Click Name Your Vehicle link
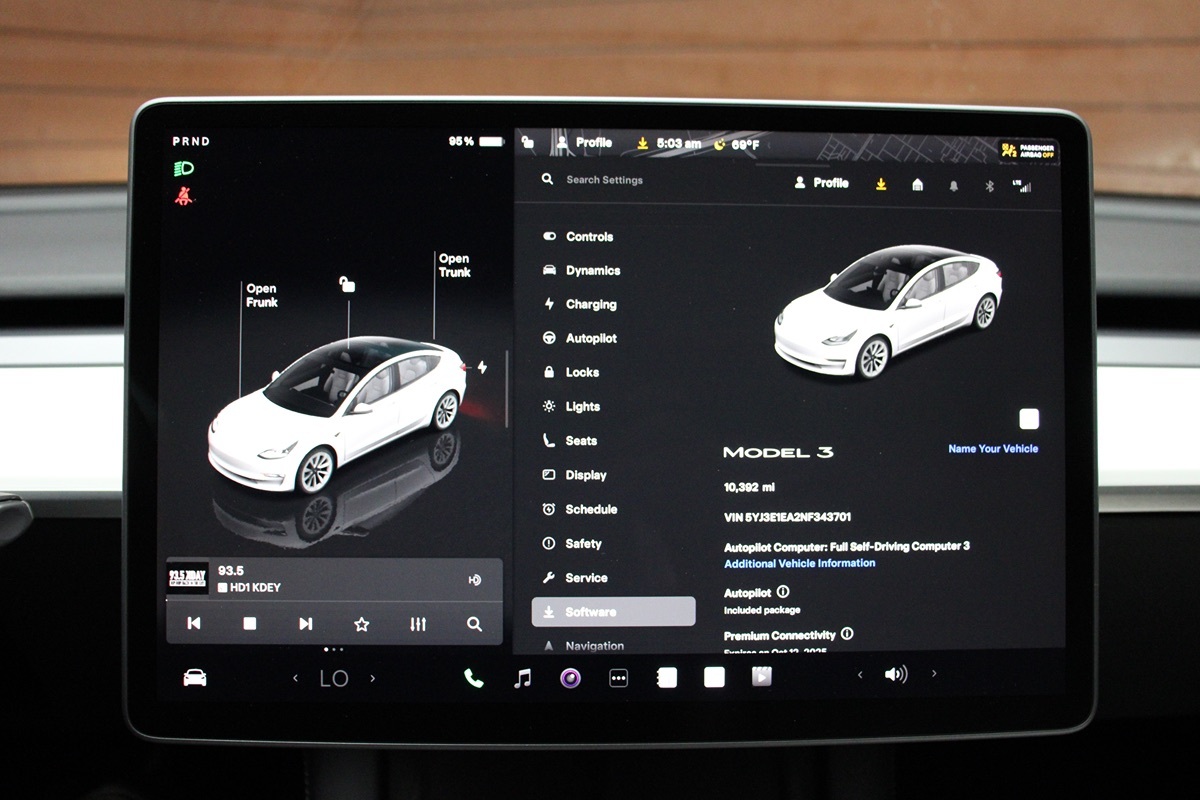This screenshot has width=1200, height=800. [x=992, y=449]
